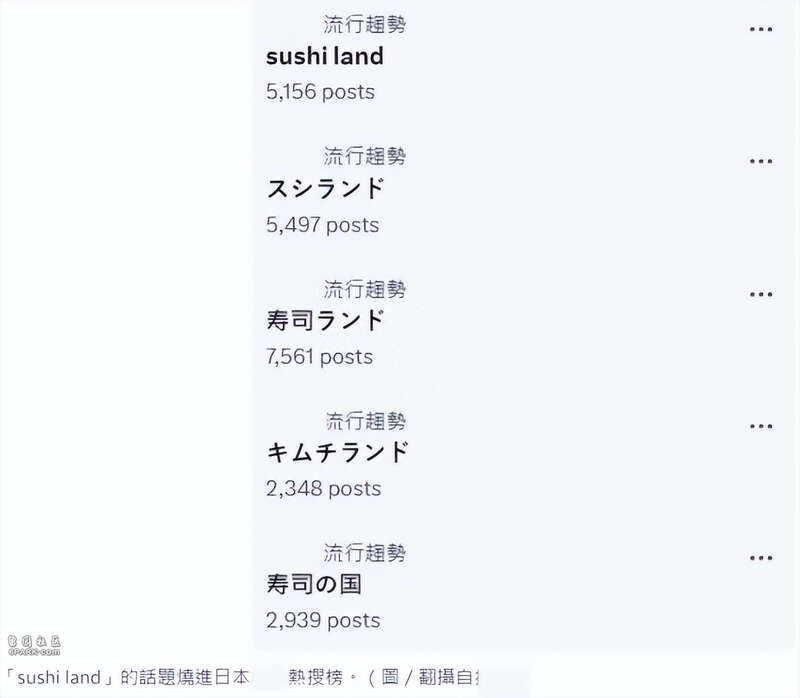Click 流行趨勢 label above 寿司の国
This screenshot has height=698, width=800.
pyautogui.click(x=365, y=553)
